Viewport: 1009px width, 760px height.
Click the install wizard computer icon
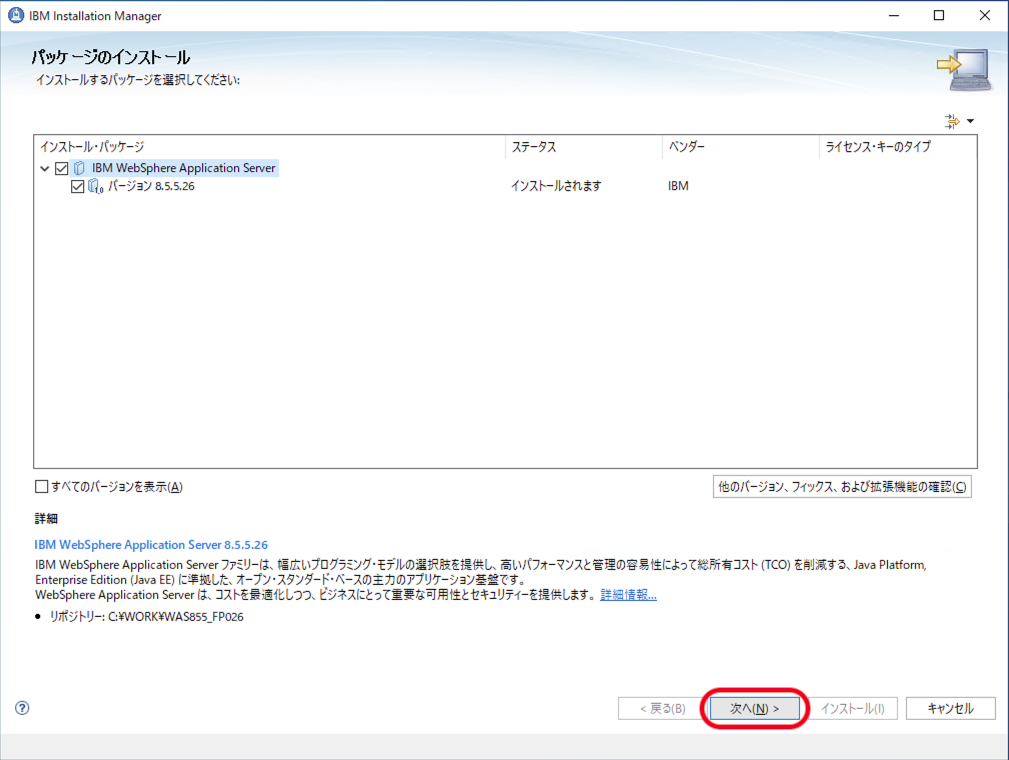point(963,70)
